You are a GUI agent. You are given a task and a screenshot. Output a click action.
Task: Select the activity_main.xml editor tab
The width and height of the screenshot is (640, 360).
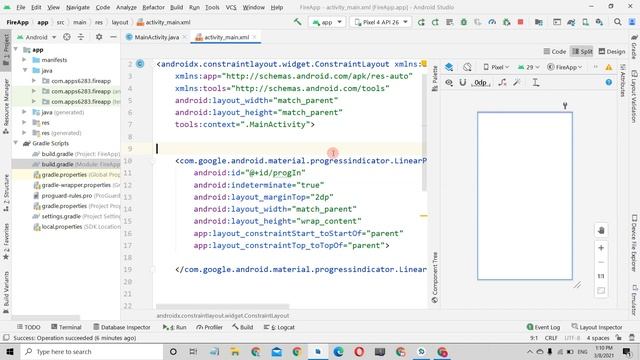point(226,37)
